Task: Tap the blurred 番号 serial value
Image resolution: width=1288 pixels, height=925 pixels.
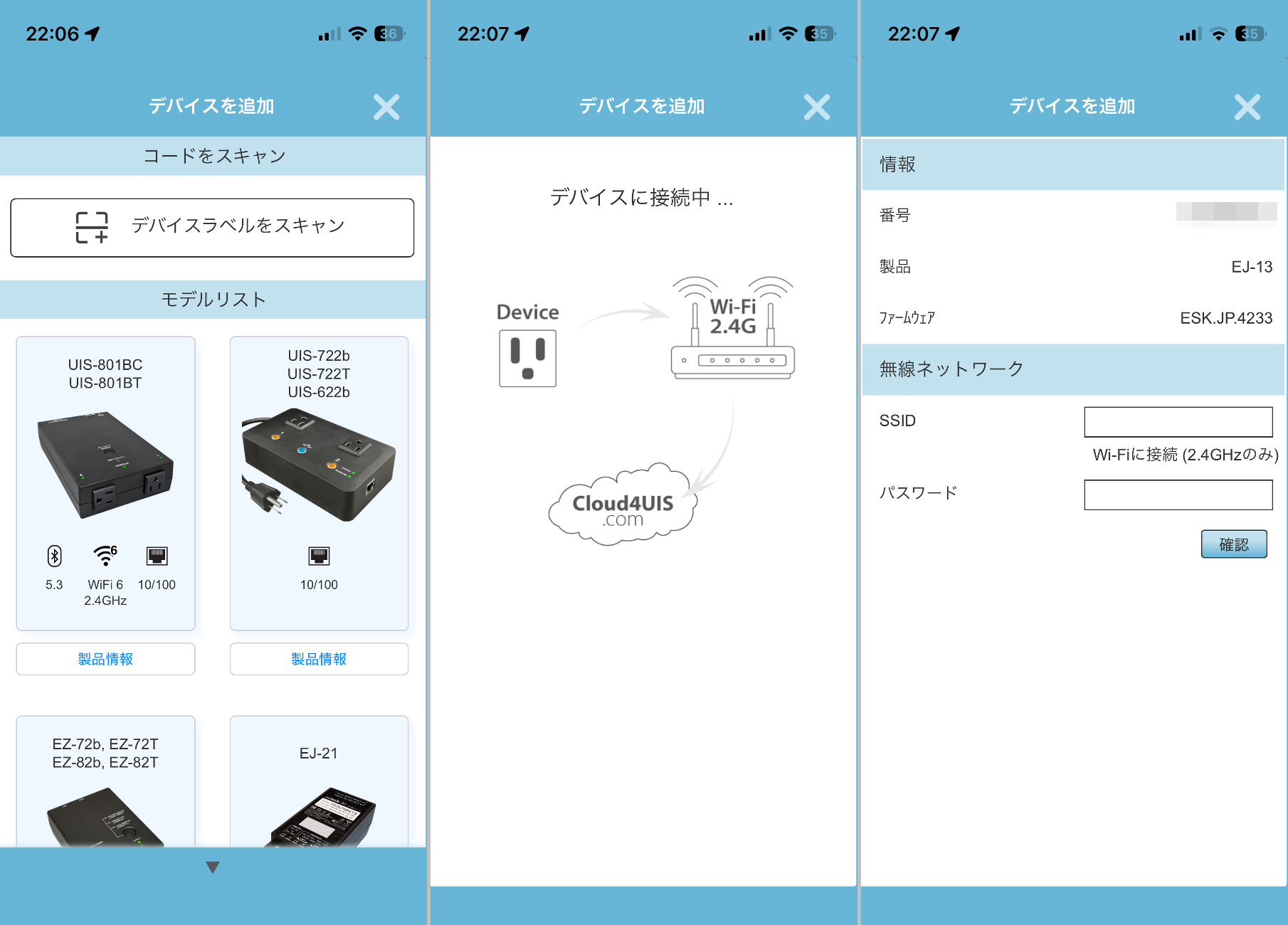Action: [1226, 213]
